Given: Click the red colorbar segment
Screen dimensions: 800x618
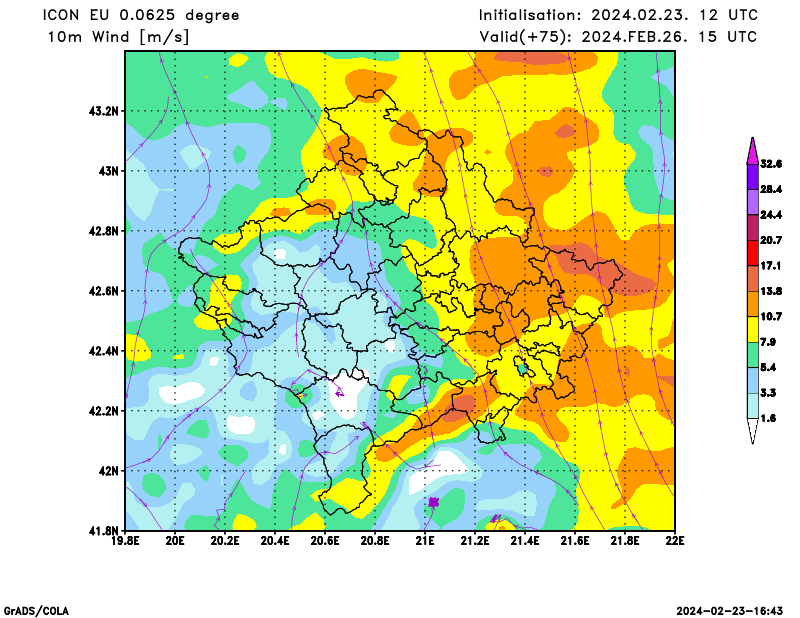Looking at the screenshot, I should 753,253.
